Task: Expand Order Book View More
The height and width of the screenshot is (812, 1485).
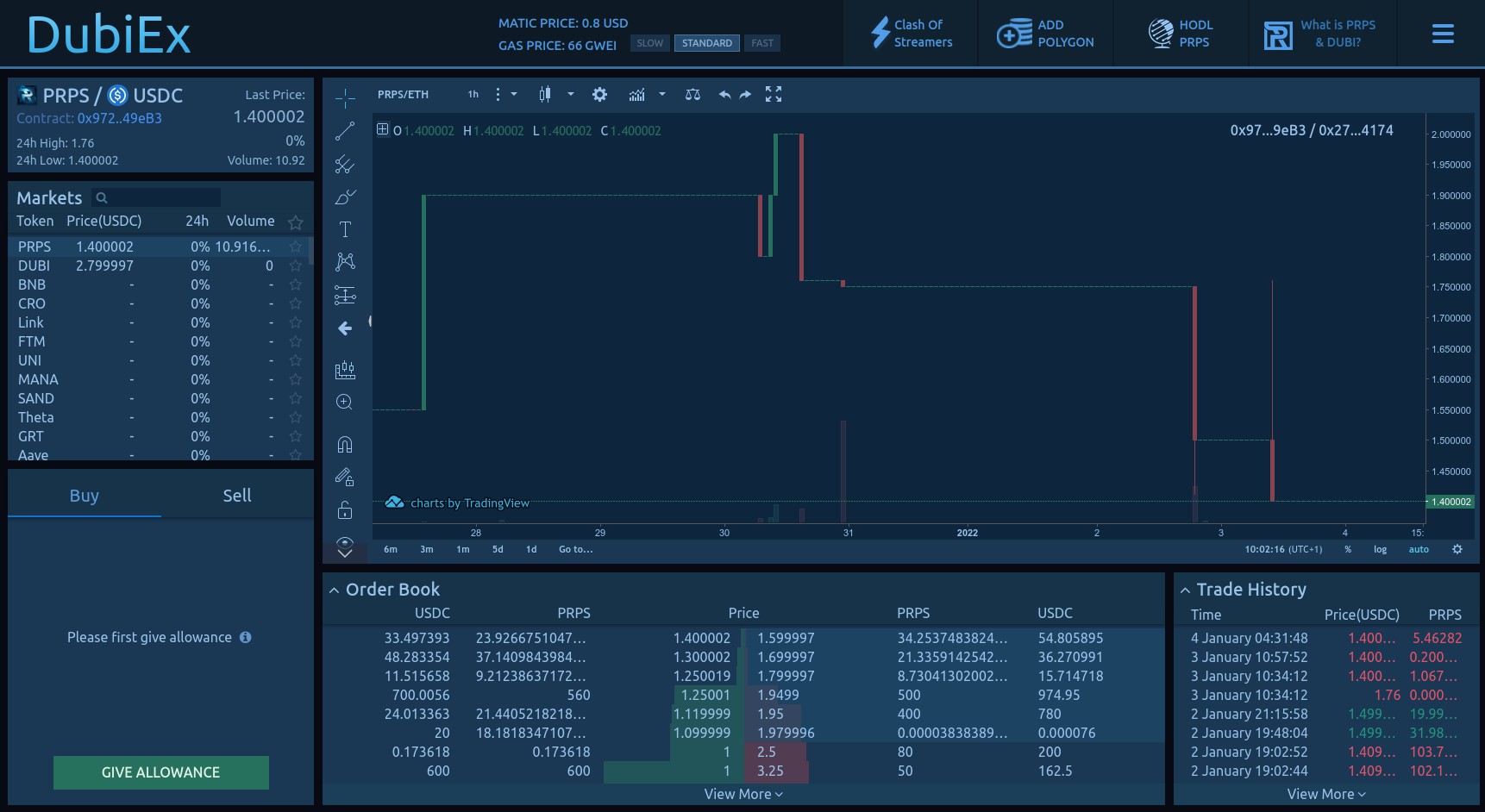Action: click(x=743, y=794)
